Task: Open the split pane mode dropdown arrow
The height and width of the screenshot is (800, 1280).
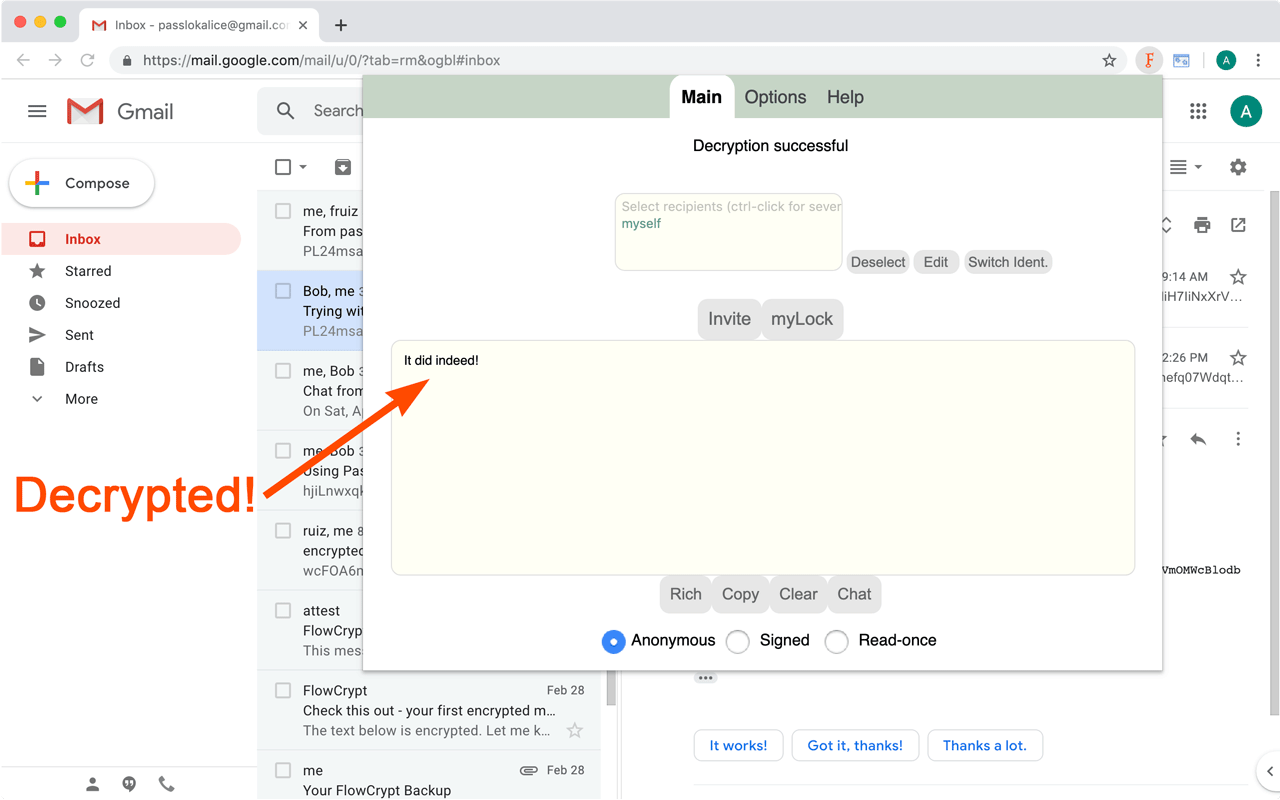Action: coord(1198,167)
